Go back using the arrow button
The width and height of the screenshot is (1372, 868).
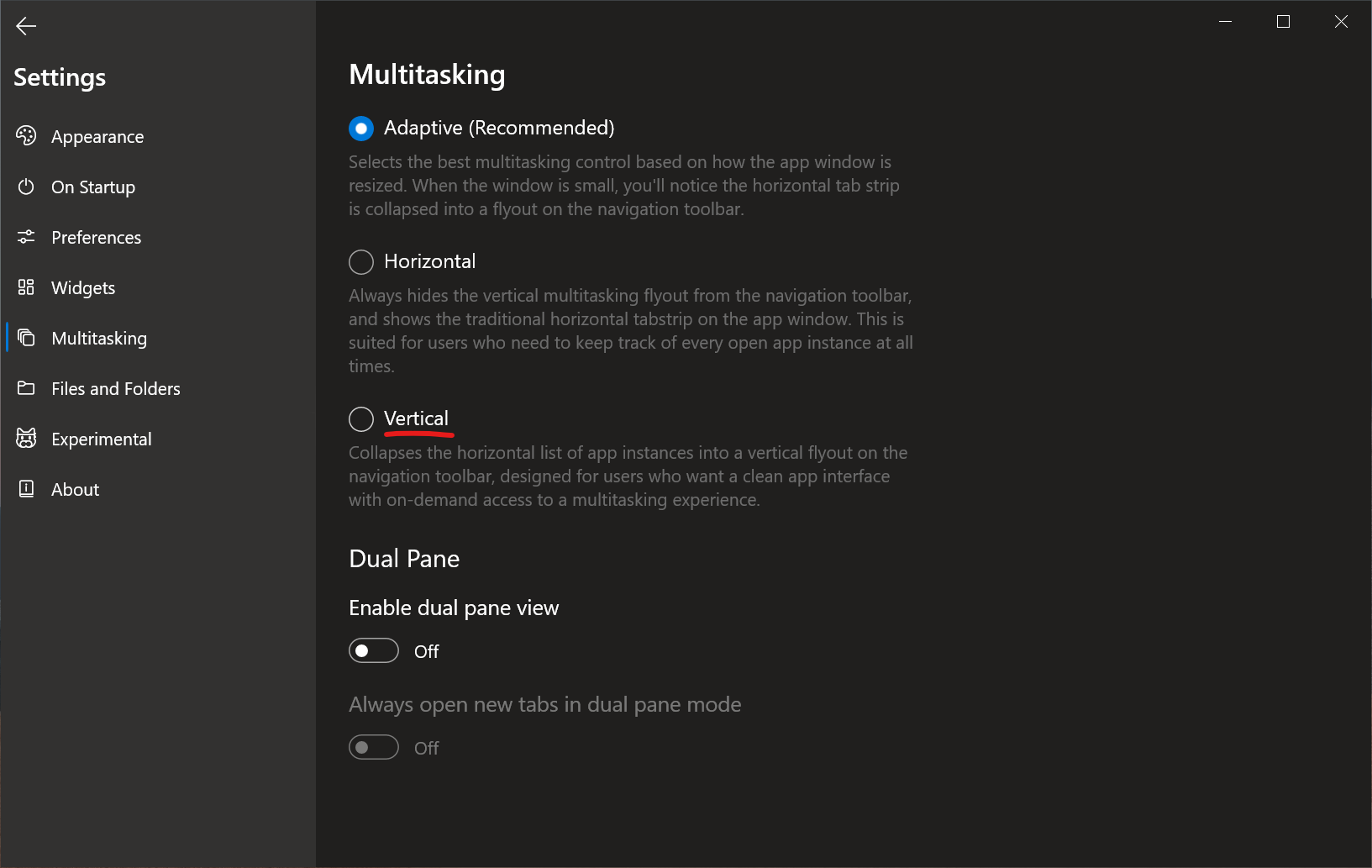(x=26, y=26)
